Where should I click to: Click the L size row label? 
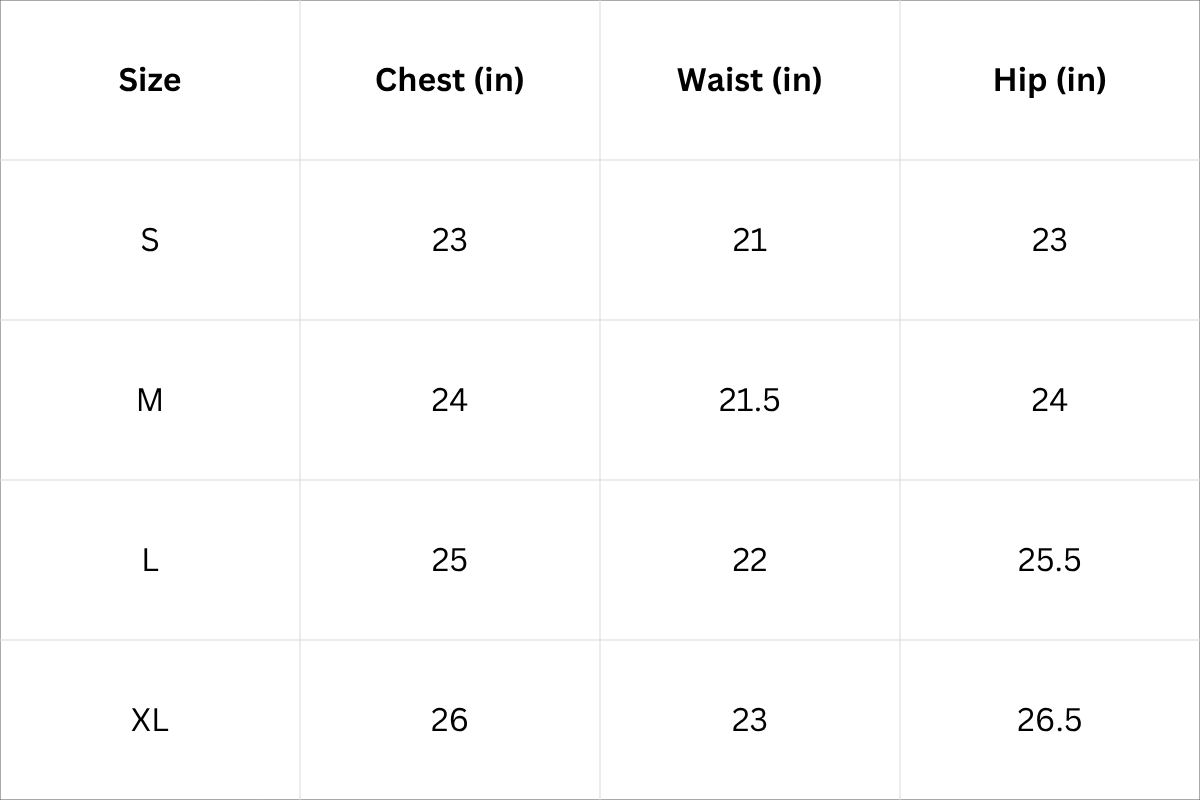[x=150, y=560]
